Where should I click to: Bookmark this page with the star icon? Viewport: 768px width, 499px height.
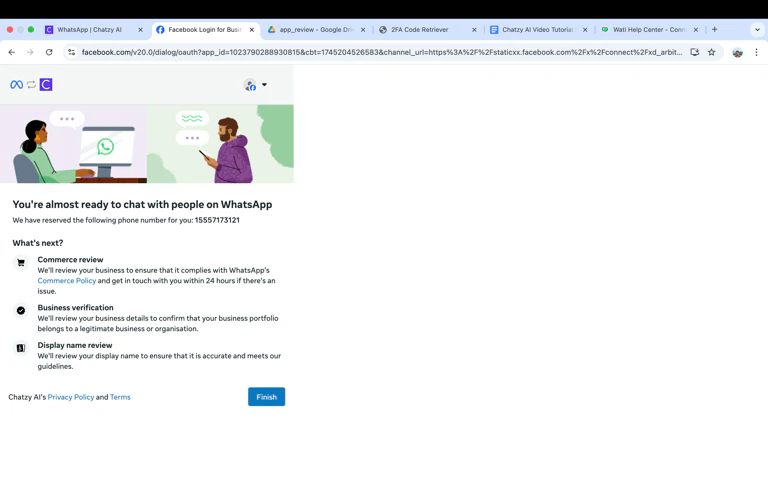712,52
